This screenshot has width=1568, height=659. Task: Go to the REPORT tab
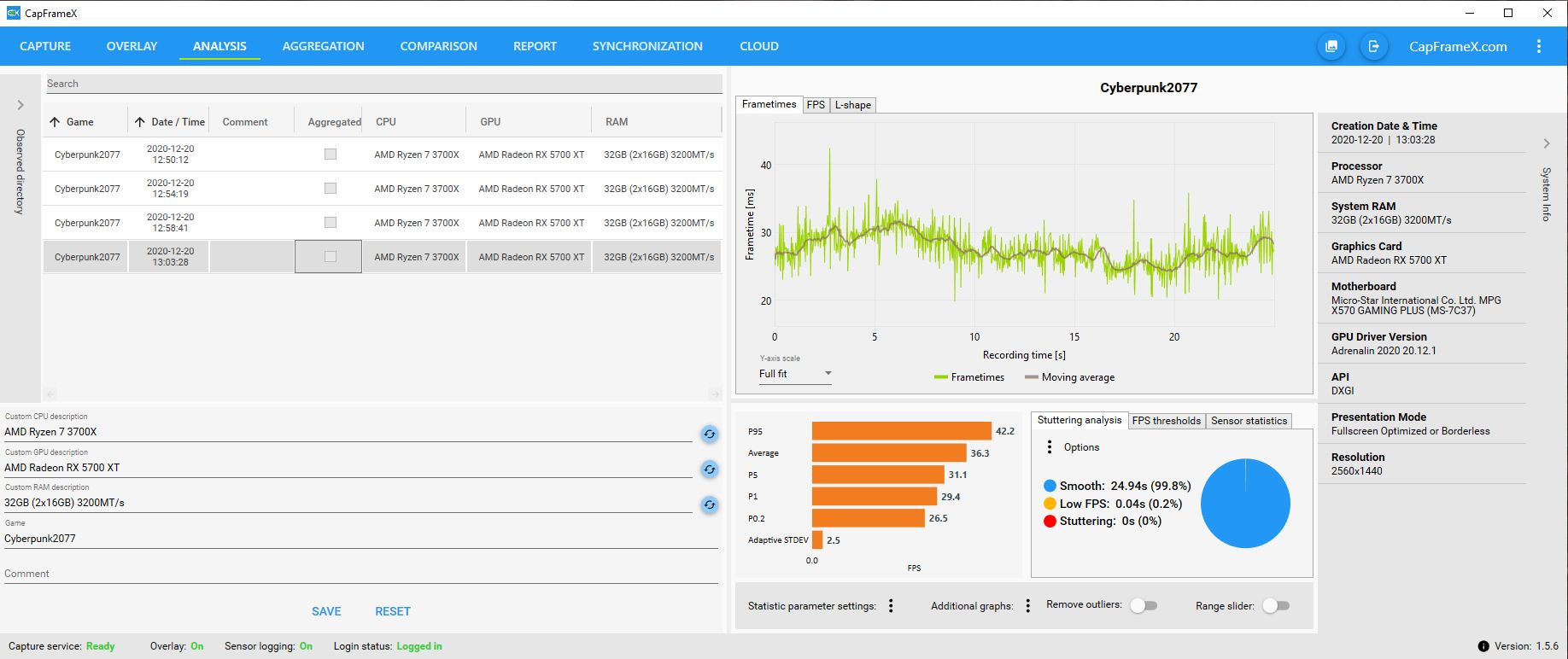[x=535, y=46]
